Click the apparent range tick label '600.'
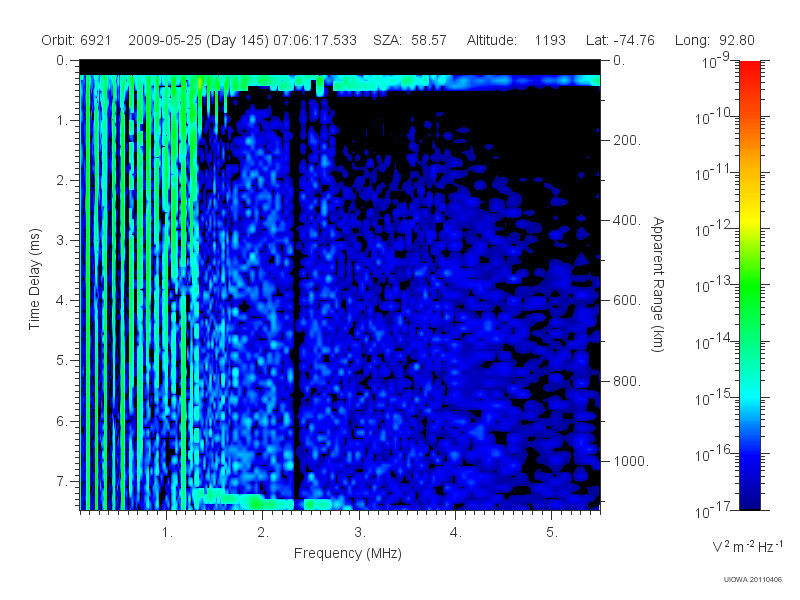 (x=627, y=301)
